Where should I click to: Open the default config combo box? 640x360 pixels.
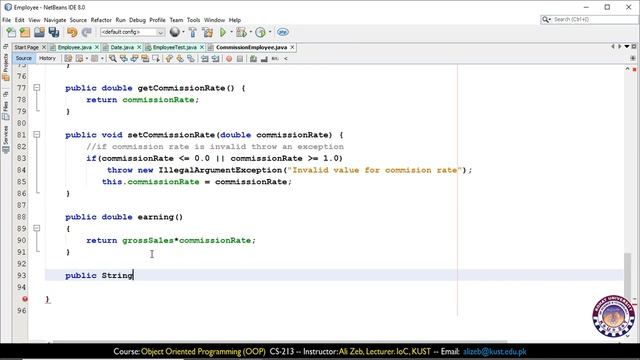point(132,32)
